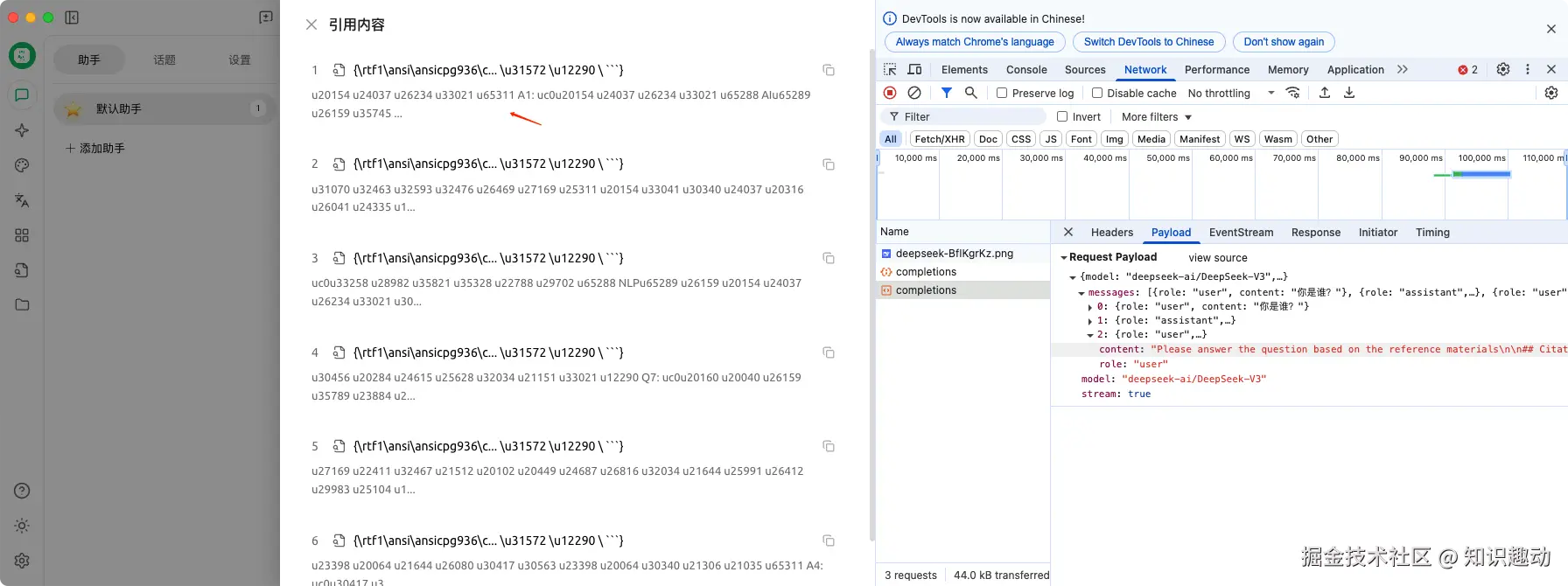This screenshot has width=1568, height=586.
Task: Copy citation 5 content
Action: (829, 446)
